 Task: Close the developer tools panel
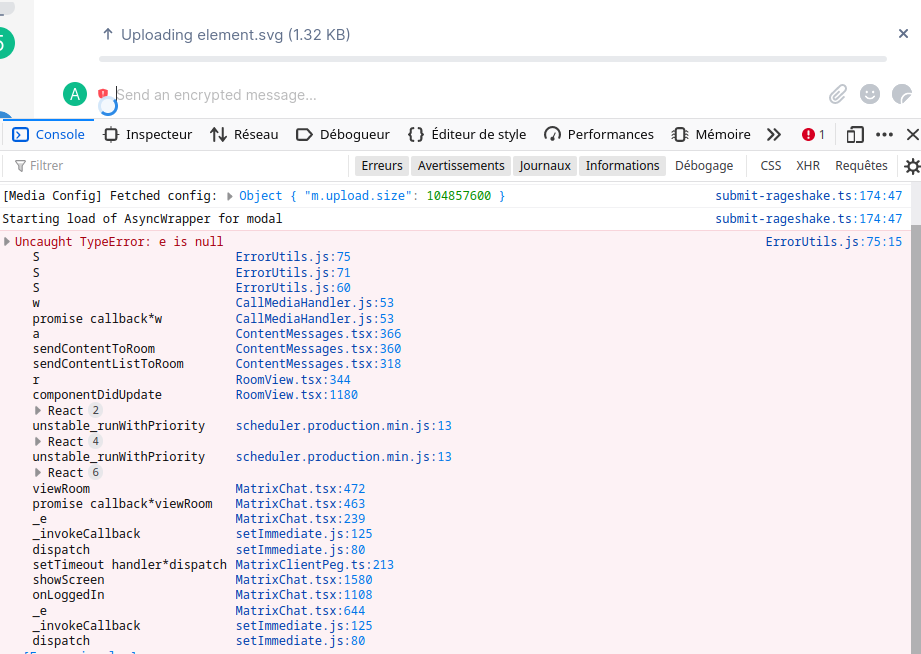click(x=912, y=135)
